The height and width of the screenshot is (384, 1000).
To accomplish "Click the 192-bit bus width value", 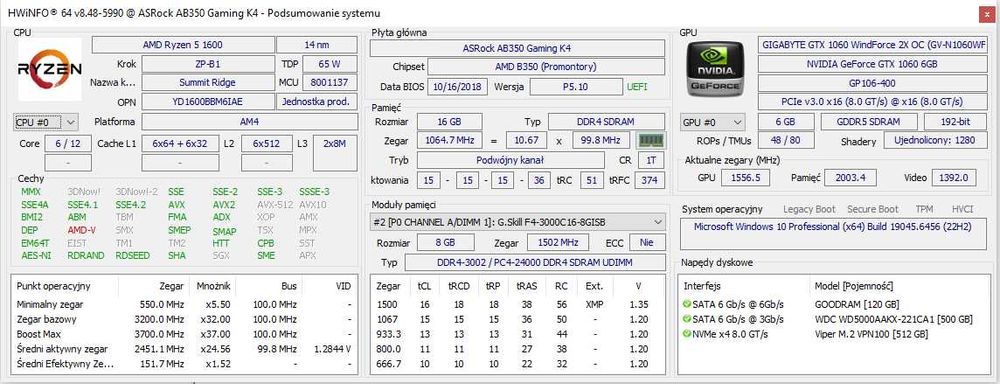I will (955, 122).
